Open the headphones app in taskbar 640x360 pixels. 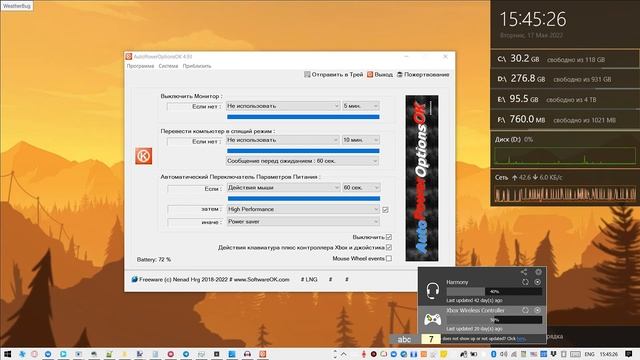pyautogui.click(x=247, y=354)
